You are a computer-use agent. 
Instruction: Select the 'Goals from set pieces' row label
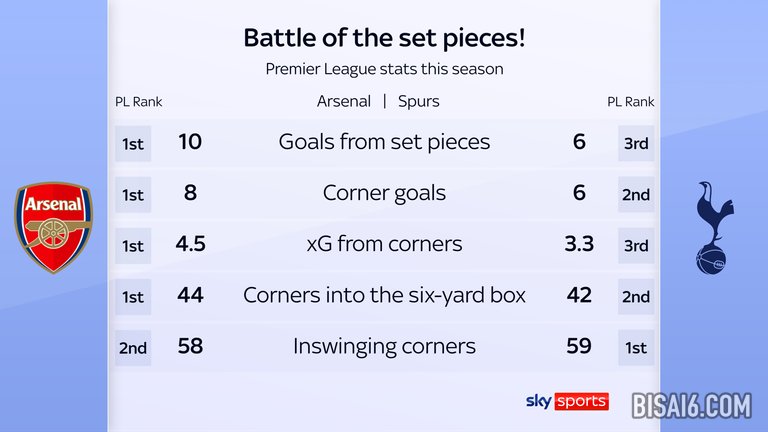tap(384, 142)
